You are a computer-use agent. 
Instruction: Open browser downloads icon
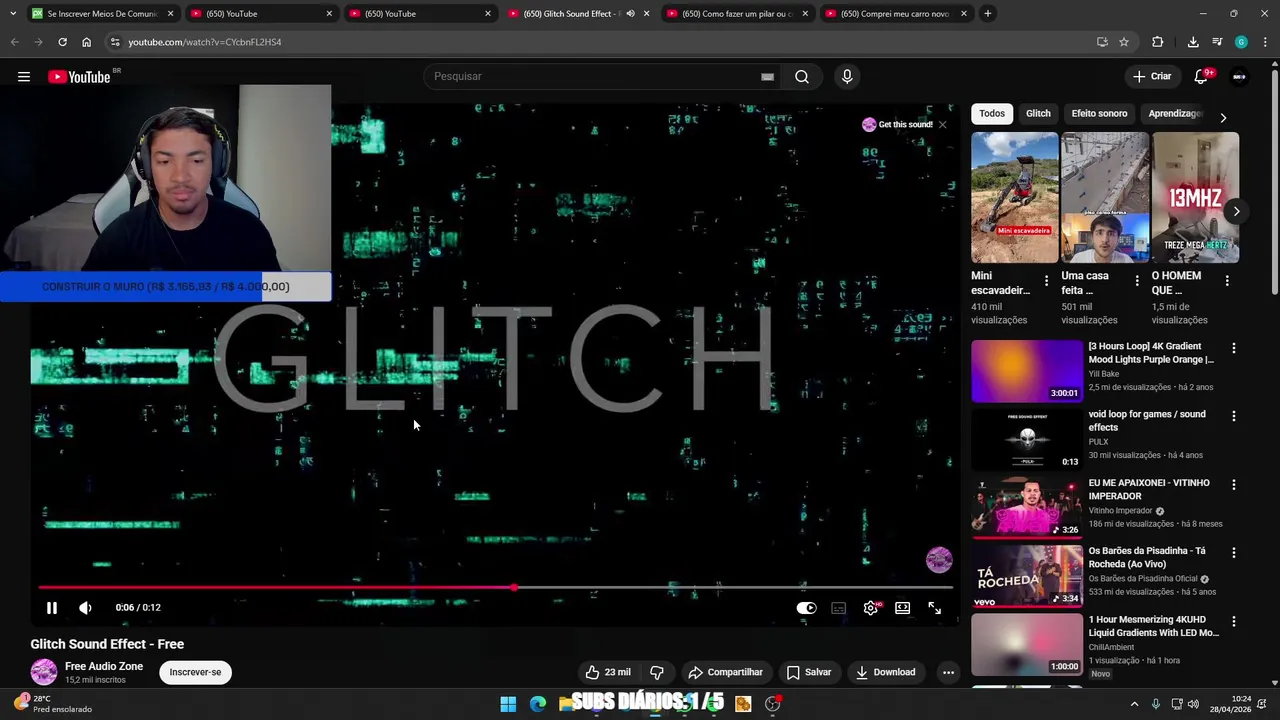tap(1193, 42)
